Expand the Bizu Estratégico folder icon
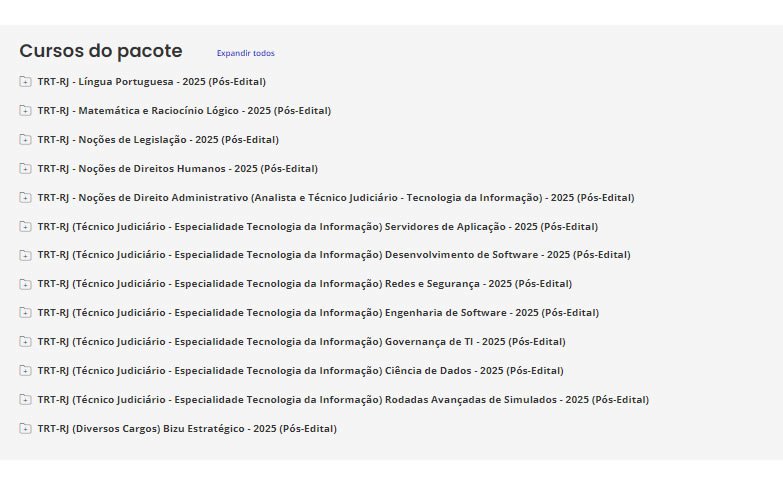Image resolution: width=783 pixels, height=485 pixels. 25,429
